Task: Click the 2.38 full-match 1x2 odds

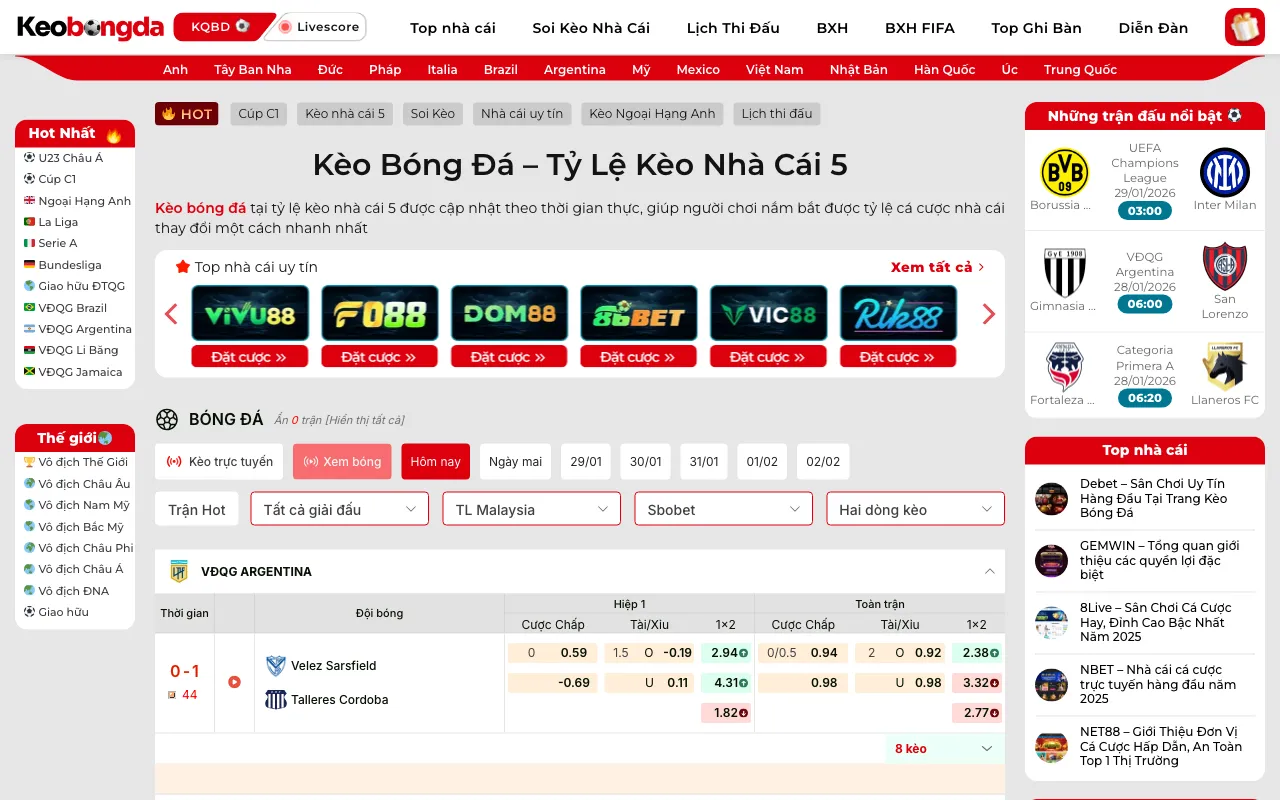Action: click(x=977, y=653)
